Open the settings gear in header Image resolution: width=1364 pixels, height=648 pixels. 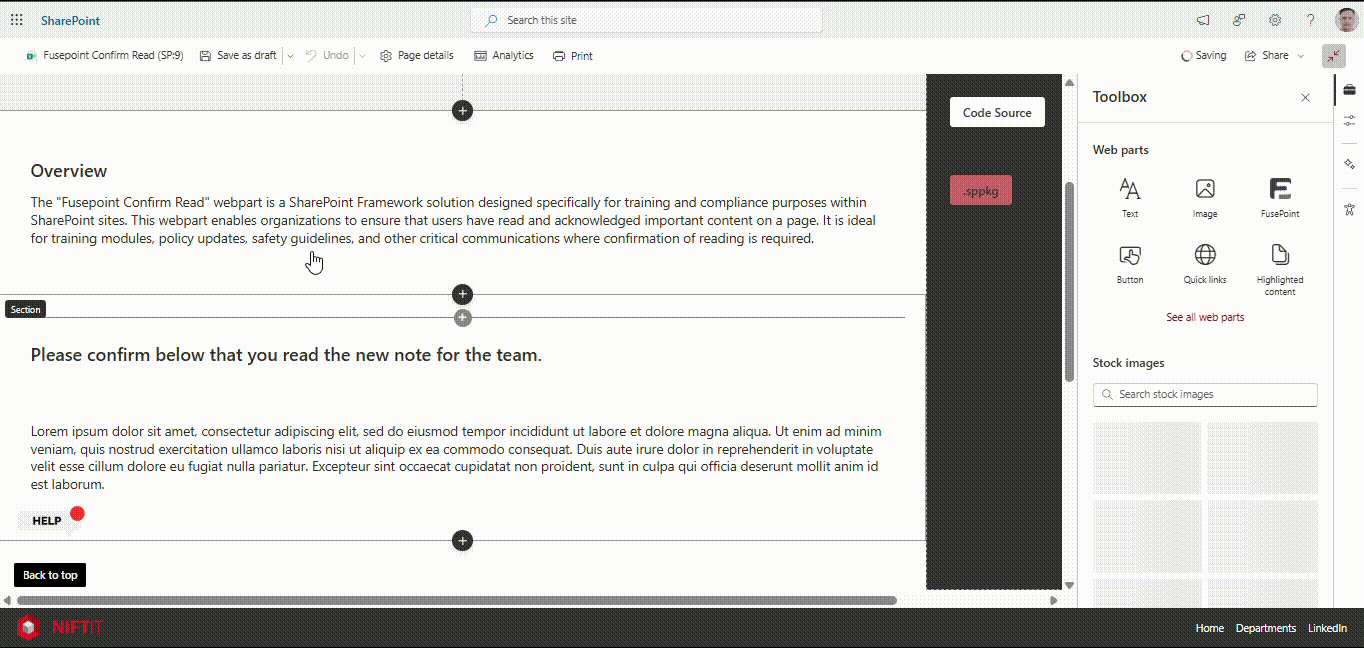click(x=1275, y=20)
